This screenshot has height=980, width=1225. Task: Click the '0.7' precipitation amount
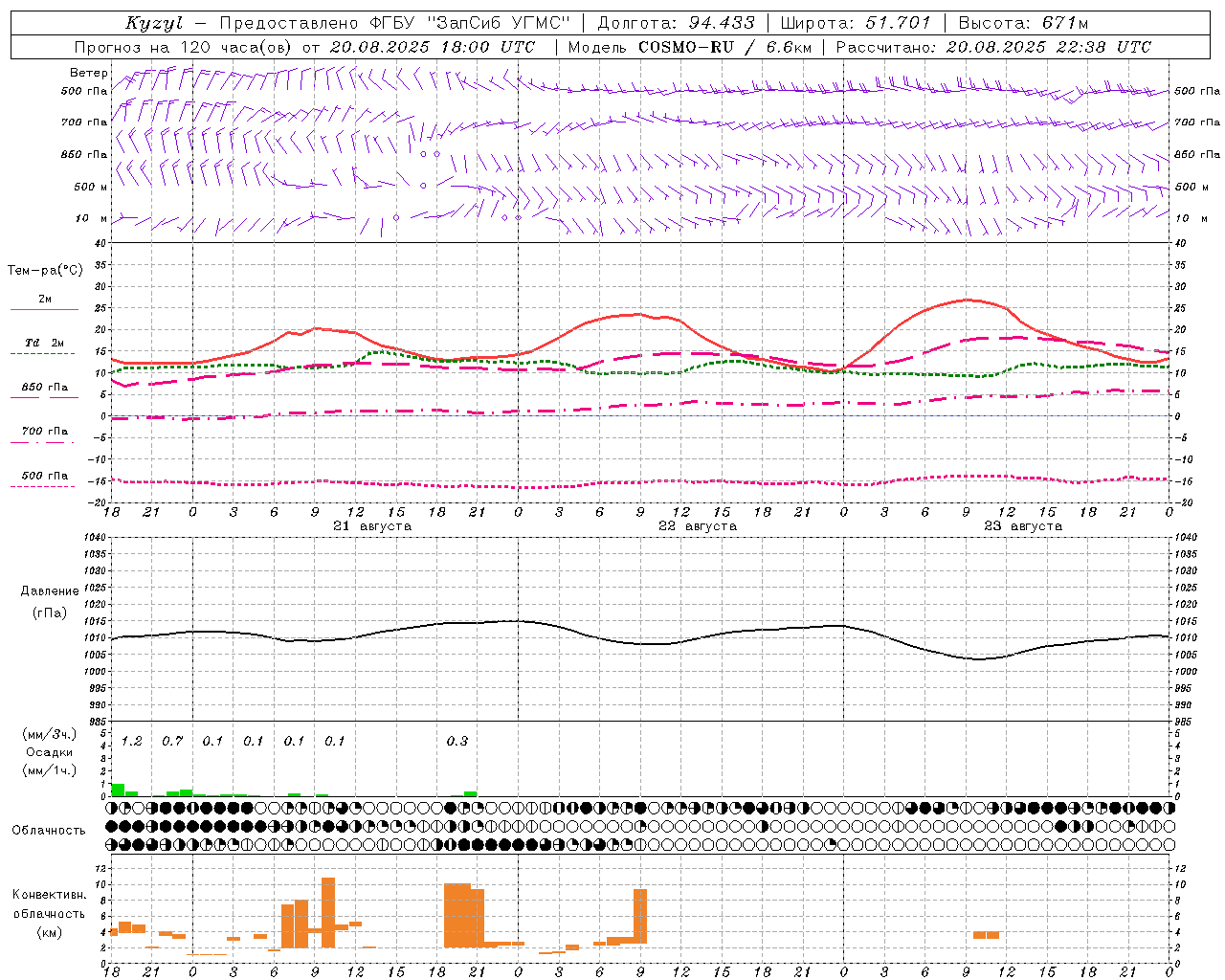point(172,741)
